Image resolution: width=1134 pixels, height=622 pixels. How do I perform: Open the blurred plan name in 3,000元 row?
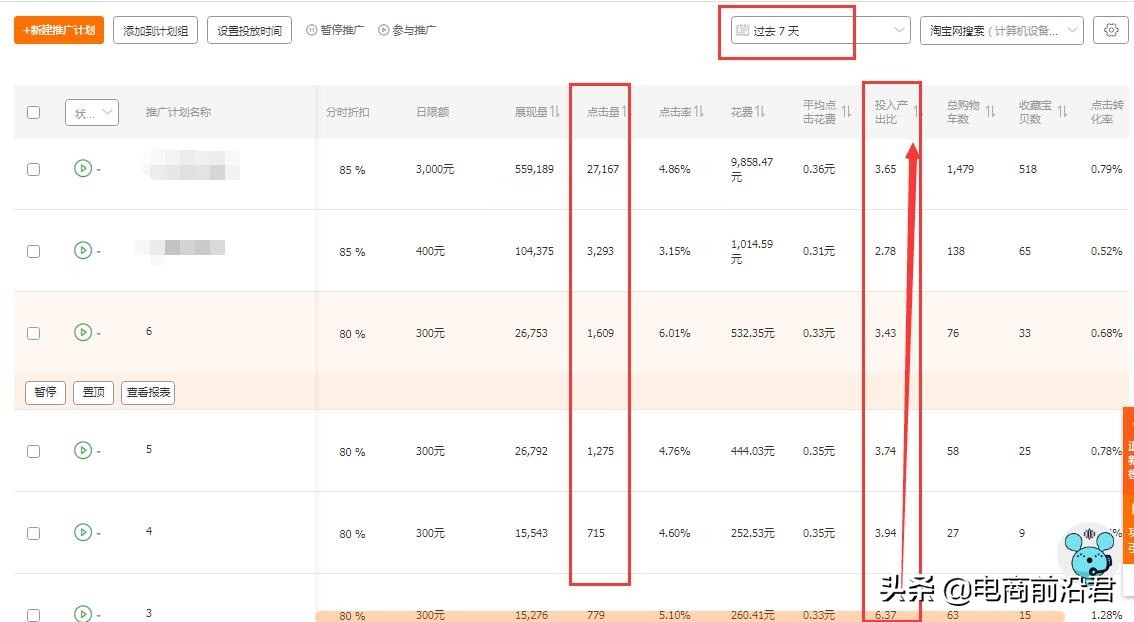click(191, 165)
